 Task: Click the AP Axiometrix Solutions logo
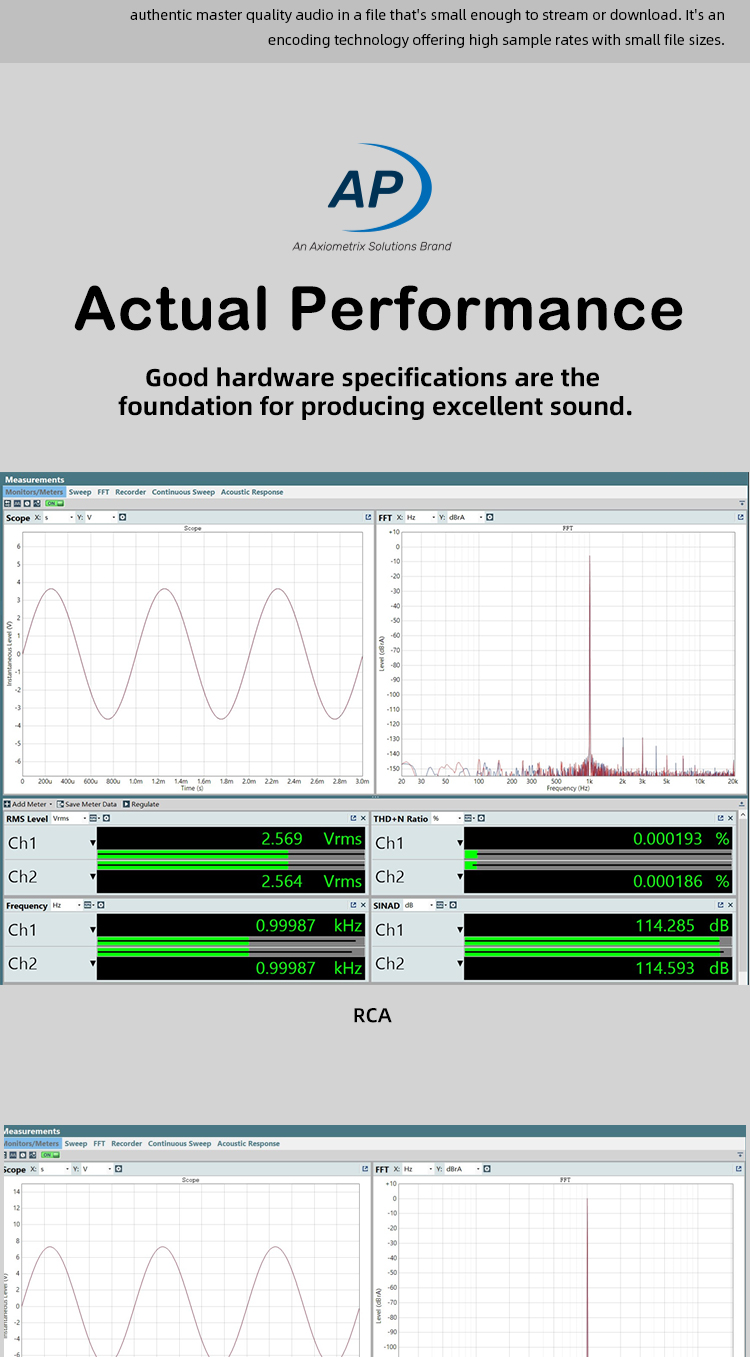tap(372, 197)
